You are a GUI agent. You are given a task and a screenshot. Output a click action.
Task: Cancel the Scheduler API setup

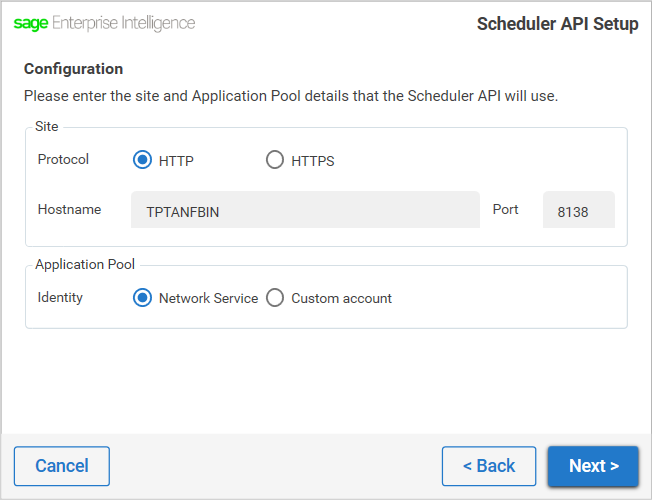point(62,466)
